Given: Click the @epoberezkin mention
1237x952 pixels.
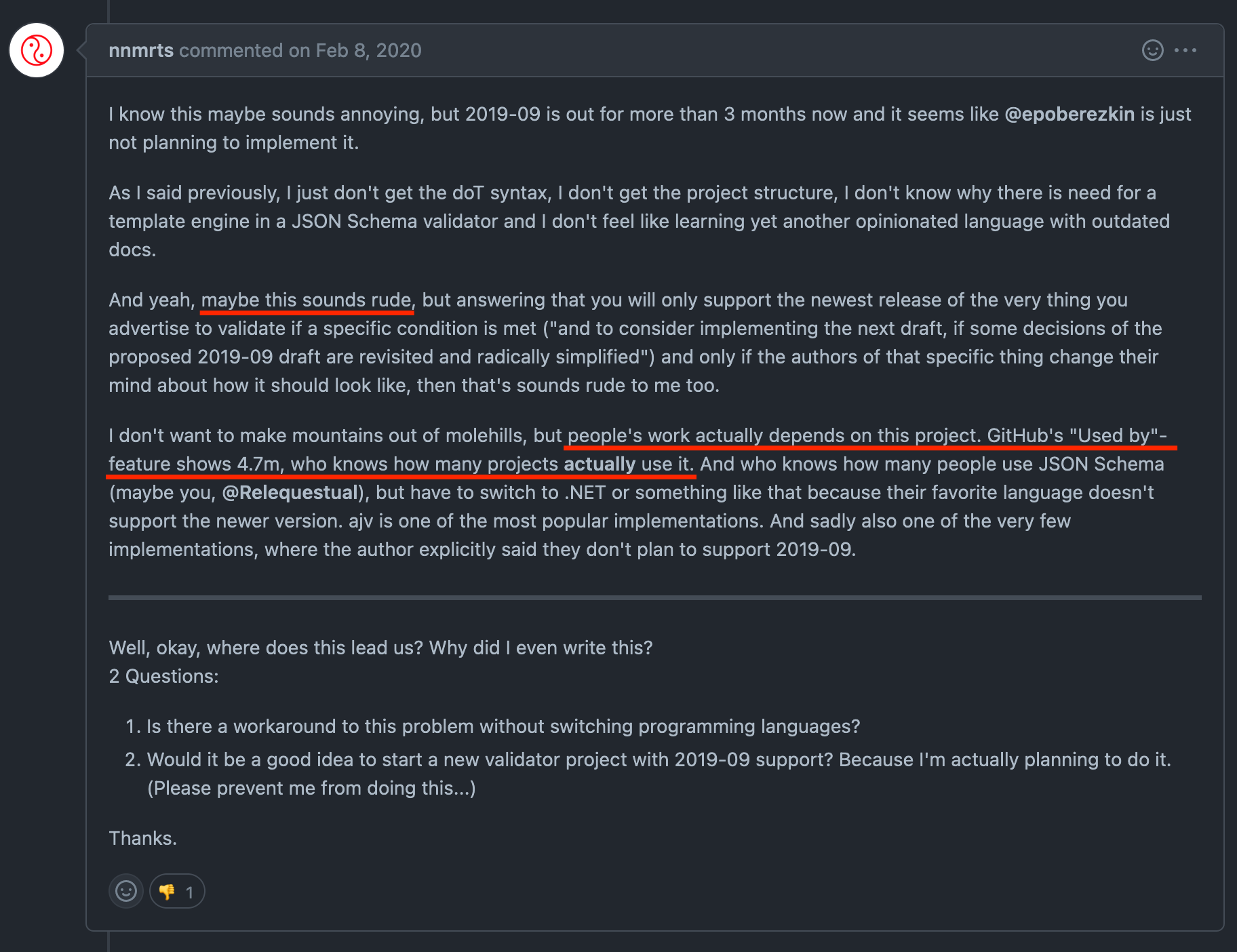Looking at the screenshot, I should tap(1069, 114).
